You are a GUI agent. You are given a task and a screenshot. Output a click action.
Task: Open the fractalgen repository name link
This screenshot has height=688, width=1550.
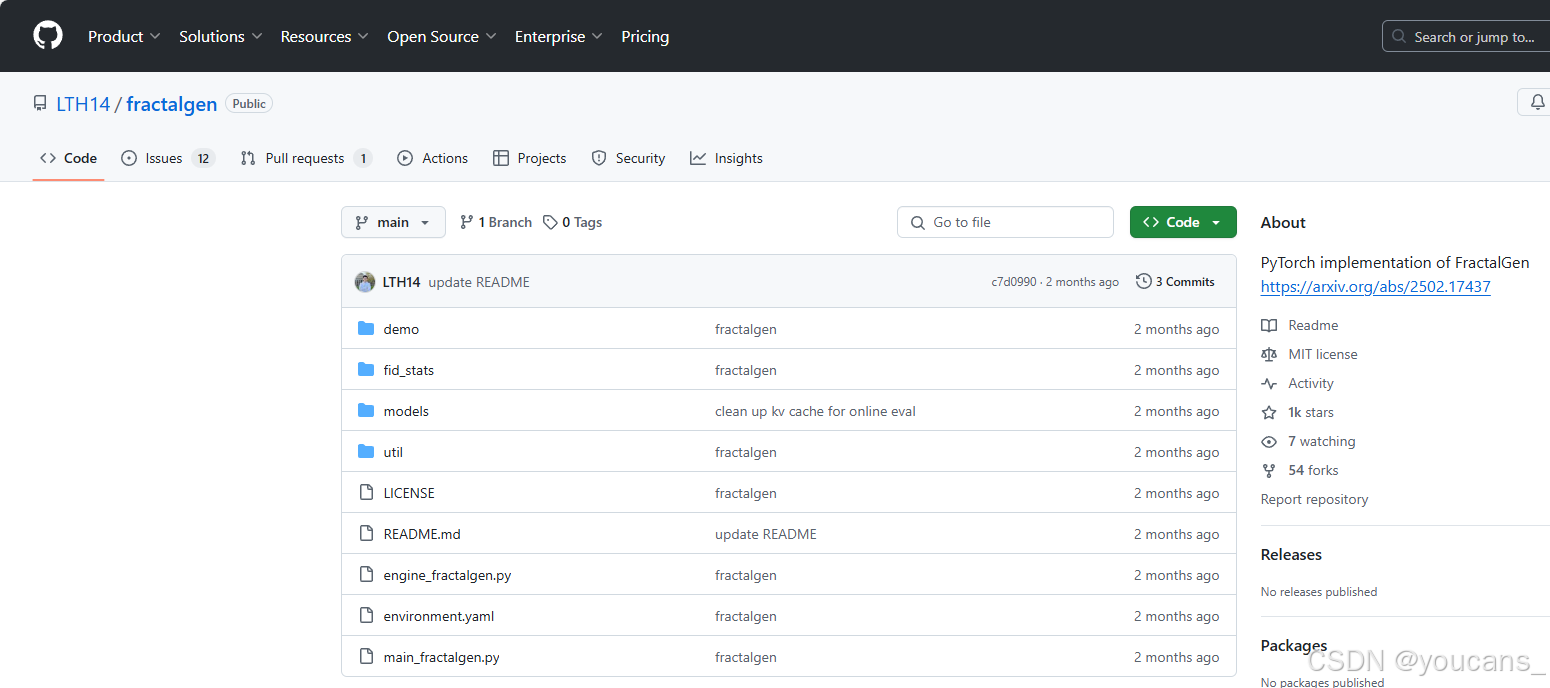click(172, 104)
